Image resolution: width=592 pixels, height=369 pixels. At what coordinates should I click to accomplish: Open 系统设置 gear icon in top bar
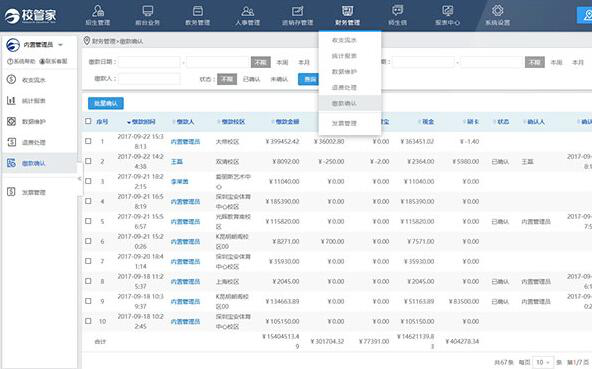click(x=498, y=11)
